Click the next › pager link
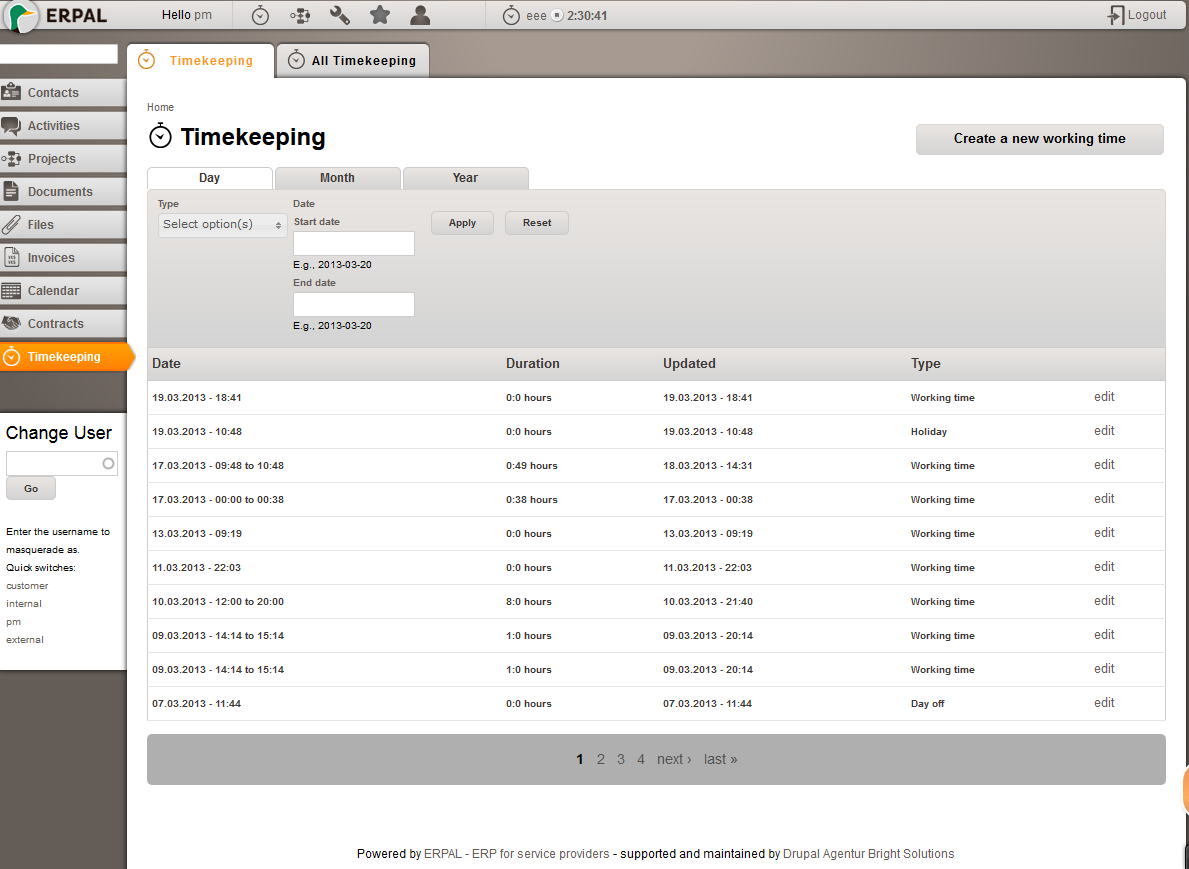Image resolution: width=1189 pixels, height=869 pixels. 674,759
